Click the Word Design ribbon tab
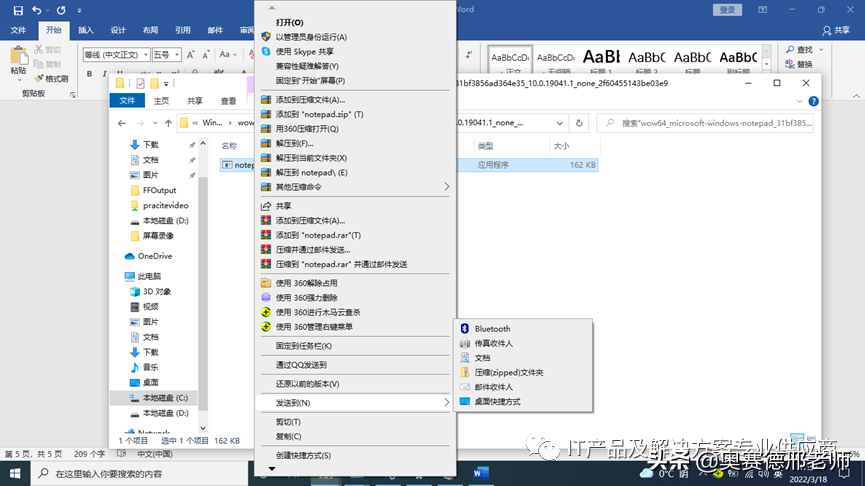This screenshot has width=865, height=486. click(118, 30)
